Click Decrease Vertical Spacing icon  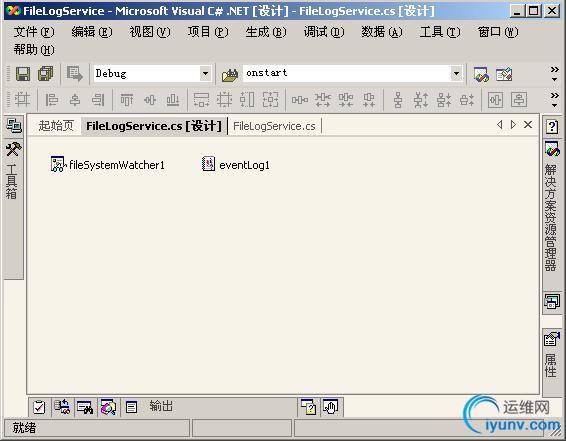coord(444,100)
